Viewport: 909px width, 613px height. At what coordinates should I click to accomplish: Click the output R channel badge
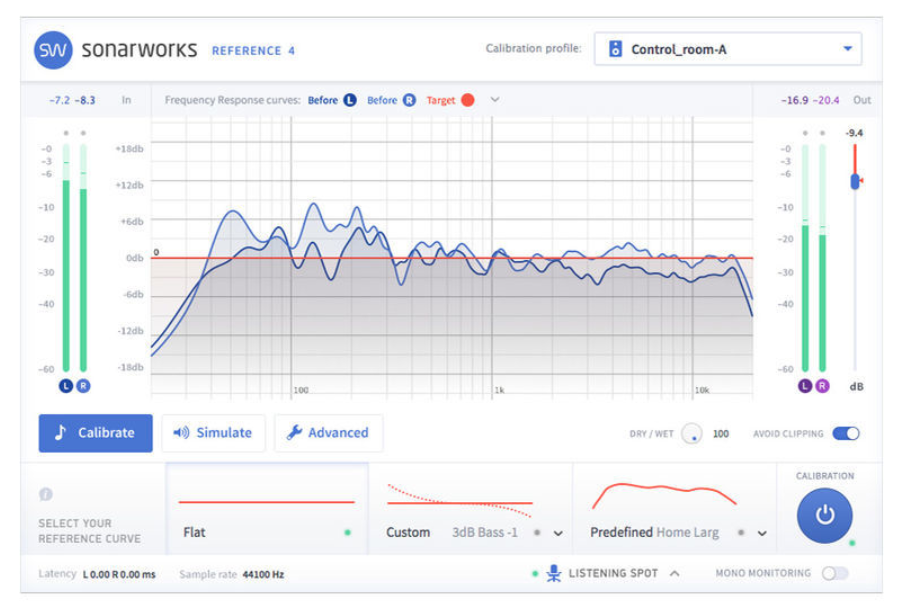pos(822,386)
